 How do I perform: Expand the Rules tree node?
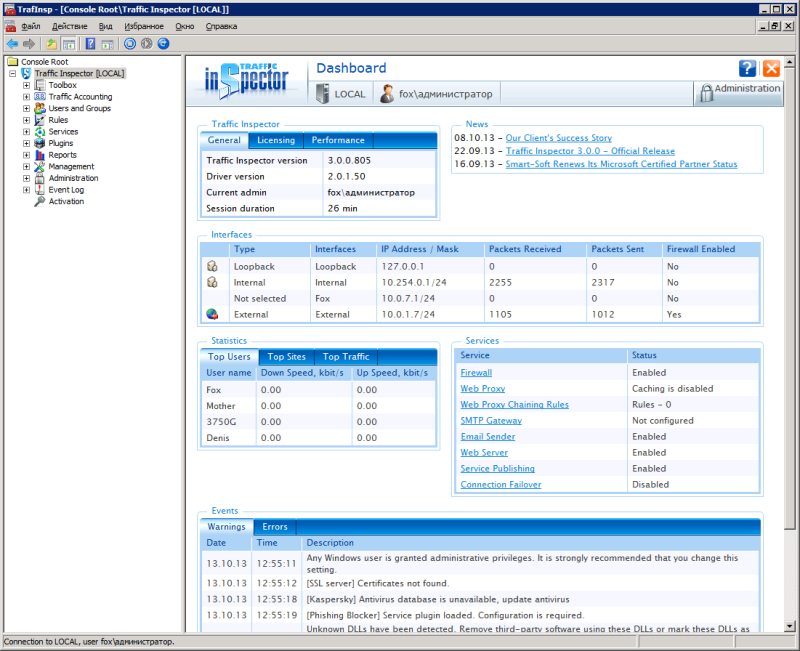pos(27,120)
